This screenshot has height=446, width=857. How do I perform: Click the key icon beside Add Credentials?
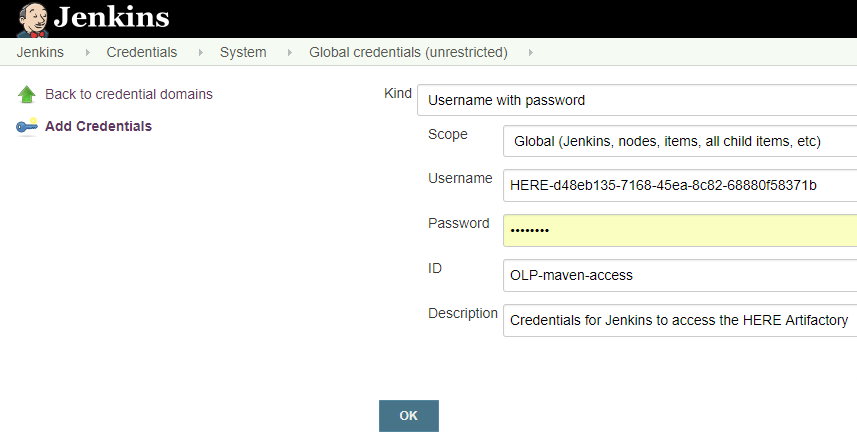coord(27,126)
